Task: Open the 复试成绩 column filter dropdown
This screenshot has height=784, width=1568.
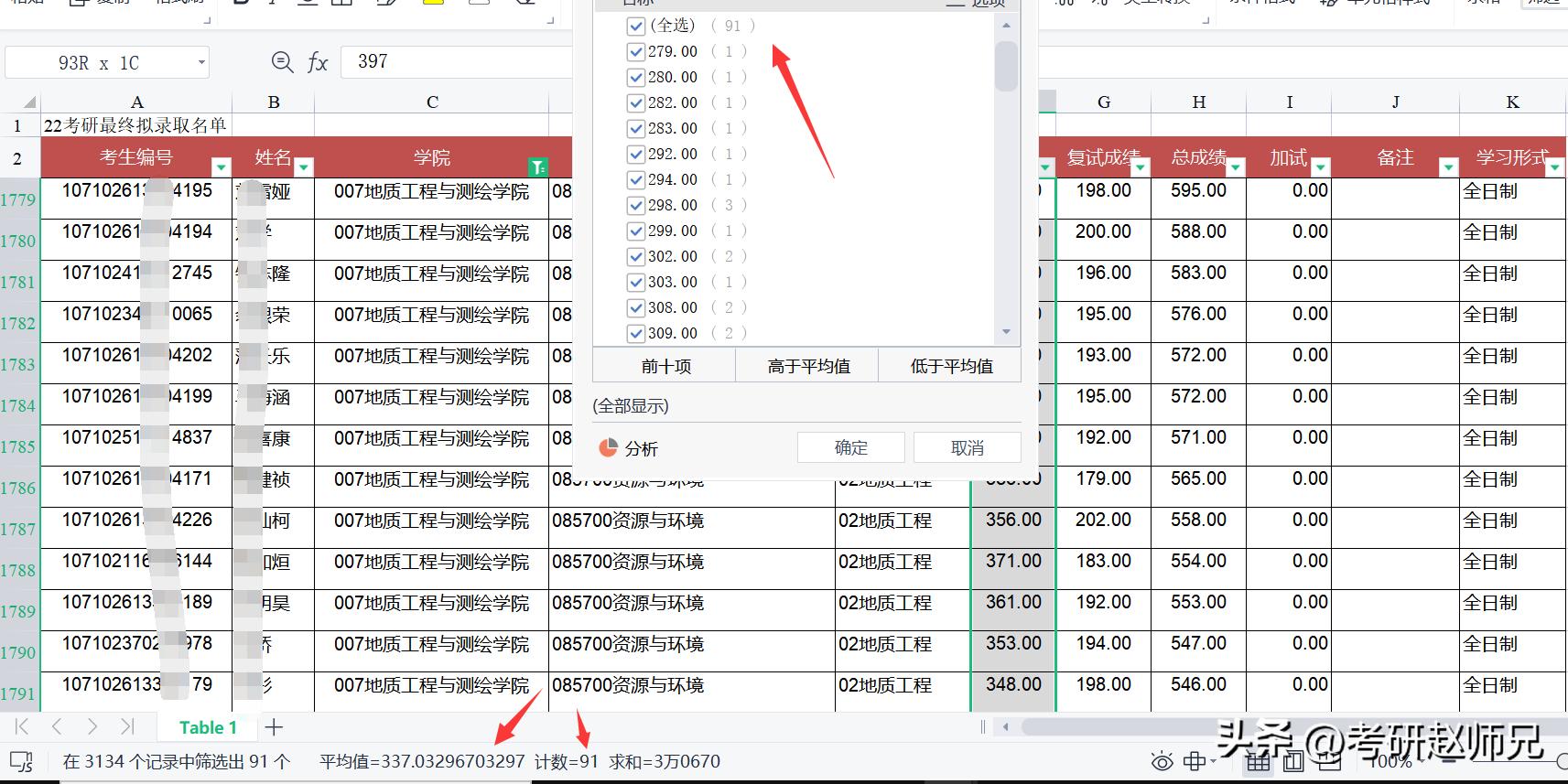Action: (1140, 166)
